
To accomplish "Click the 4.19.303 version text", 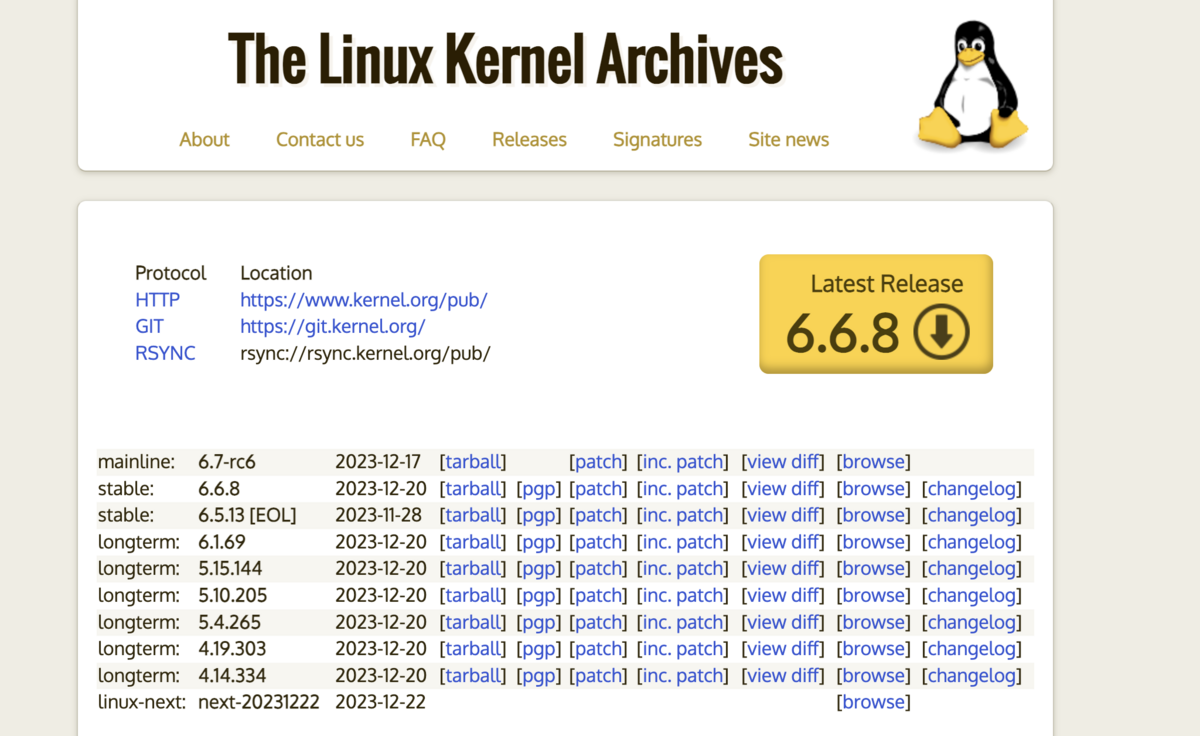I will pyautogui.click(x=232, y=648).
